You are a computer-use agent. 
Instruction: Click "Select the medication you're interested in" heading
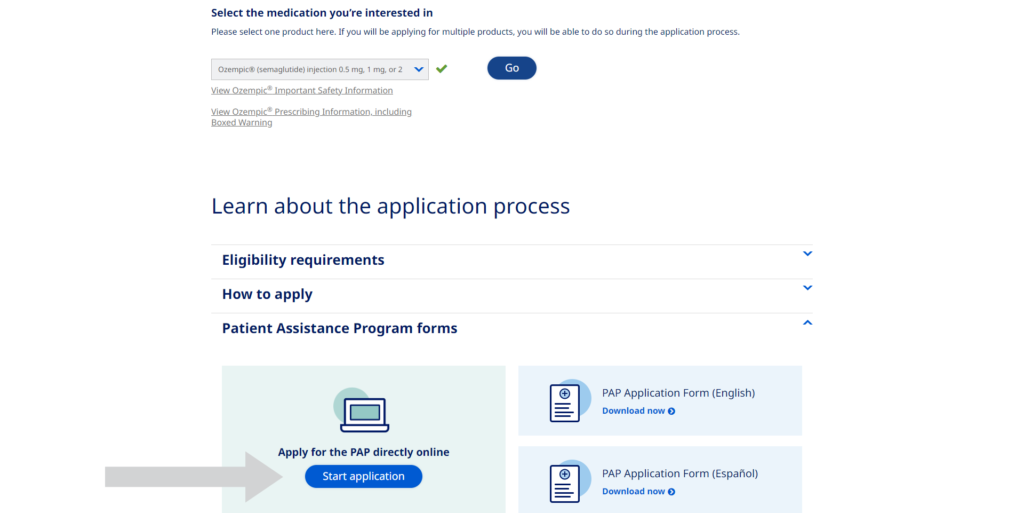coord(322,12)
